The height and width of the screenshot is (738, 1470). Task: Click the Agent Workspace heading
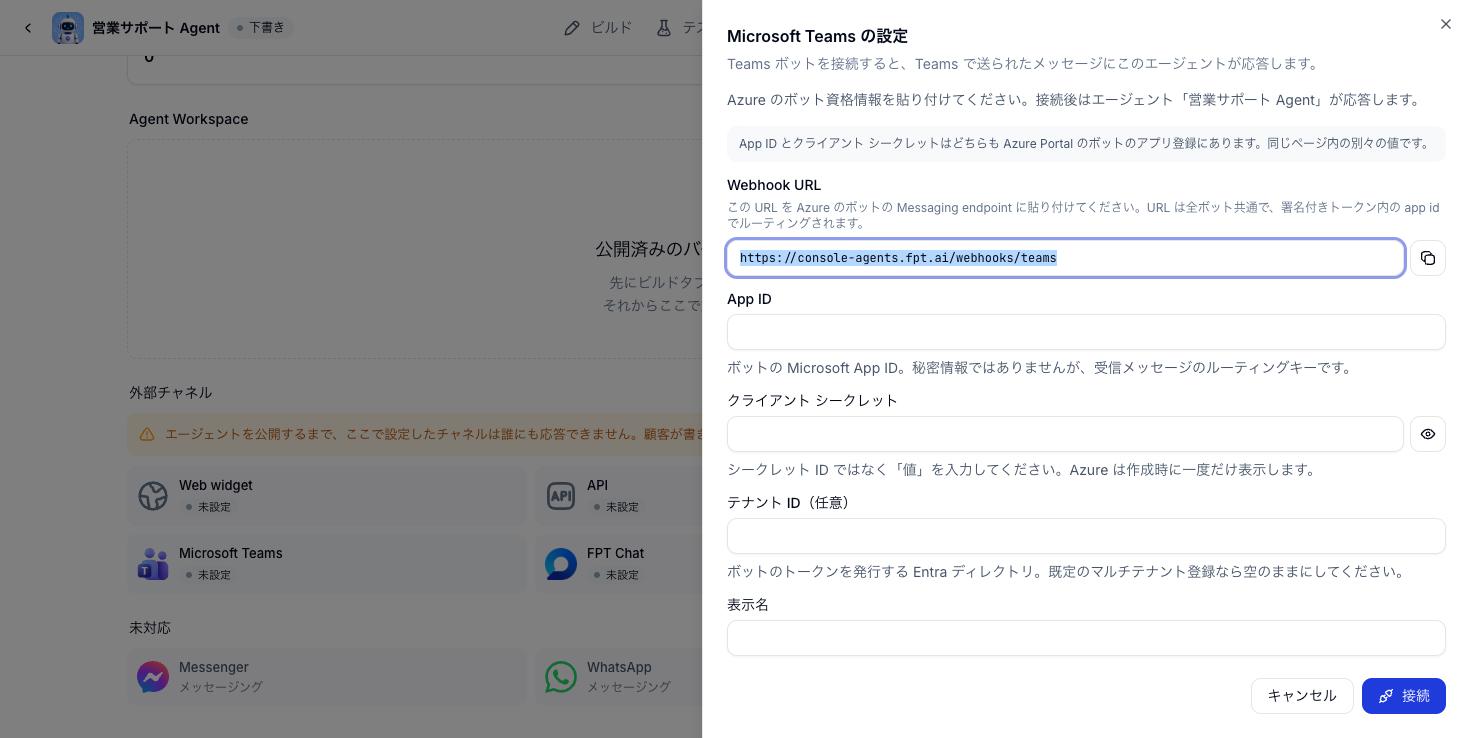(x=189, y=119)
